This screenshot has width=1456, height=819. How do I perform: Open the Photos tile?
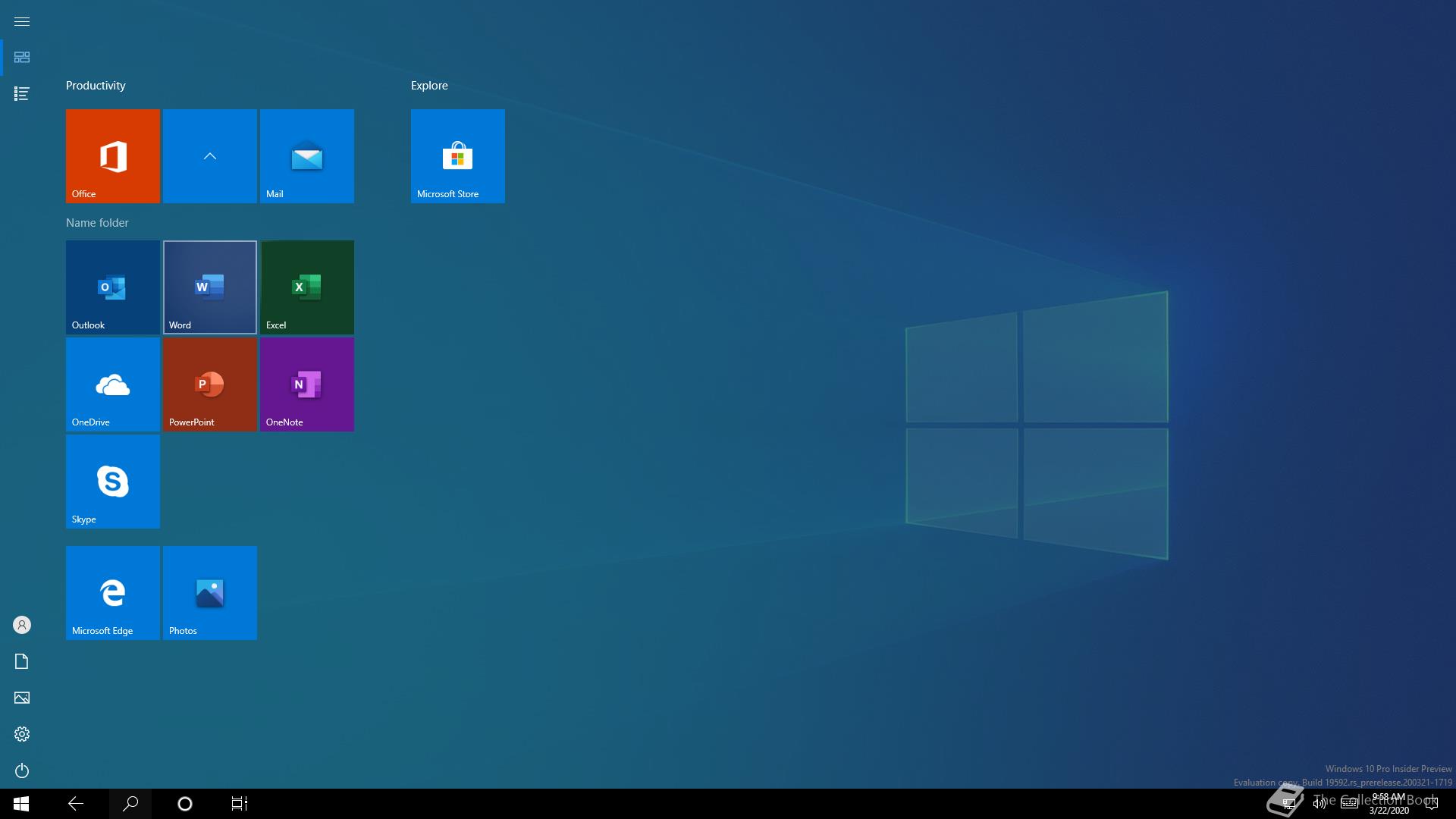point(210,593)
